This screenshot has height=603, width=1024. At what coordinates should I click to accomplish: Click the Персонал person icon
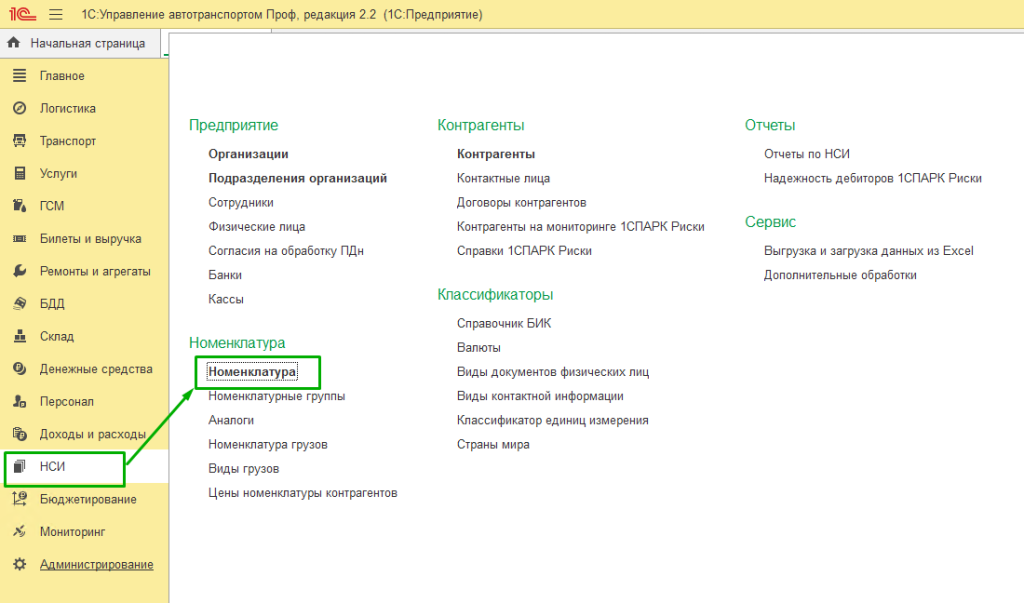(x=19, y=402)
